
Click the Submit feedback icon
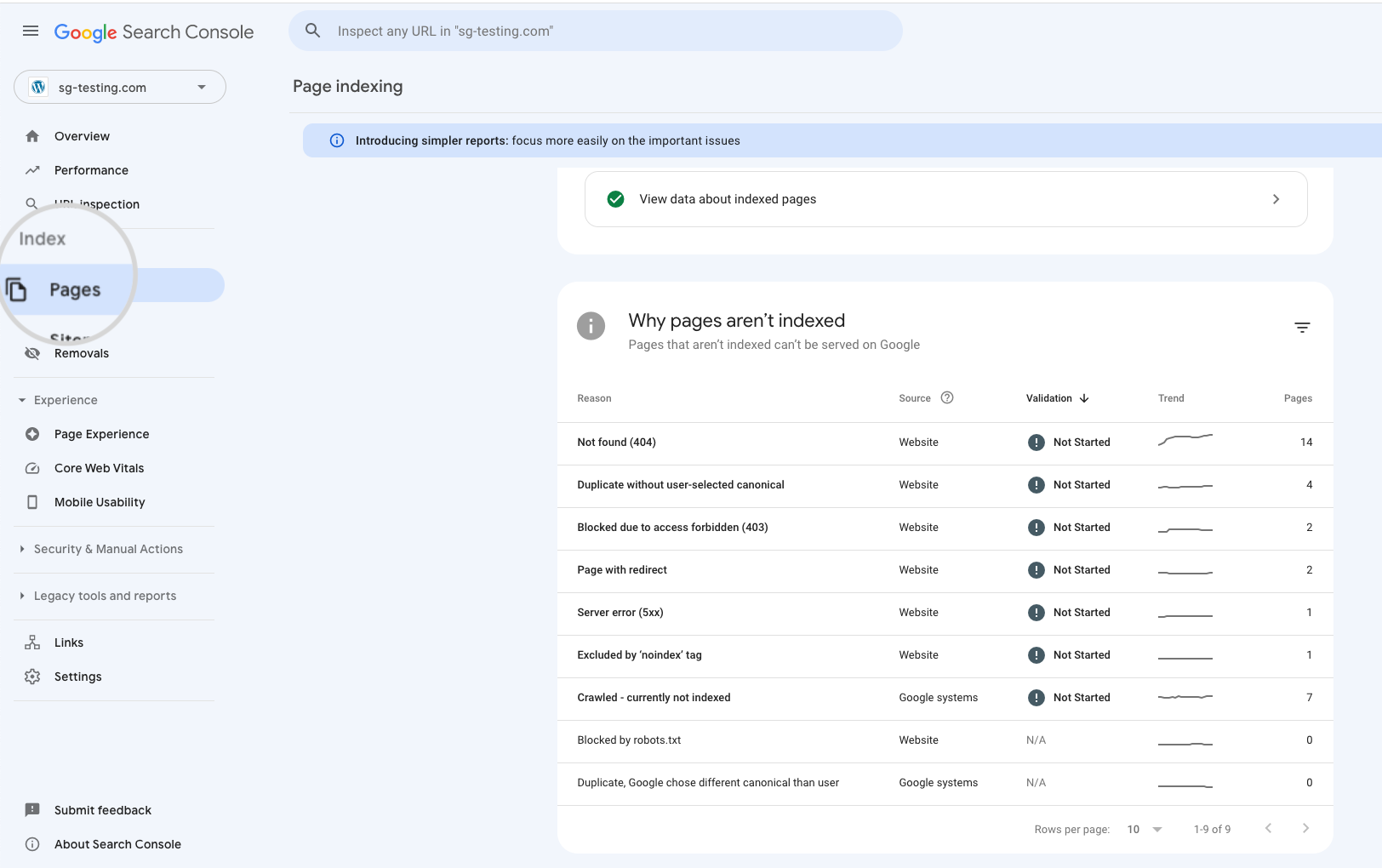point(32,810)
